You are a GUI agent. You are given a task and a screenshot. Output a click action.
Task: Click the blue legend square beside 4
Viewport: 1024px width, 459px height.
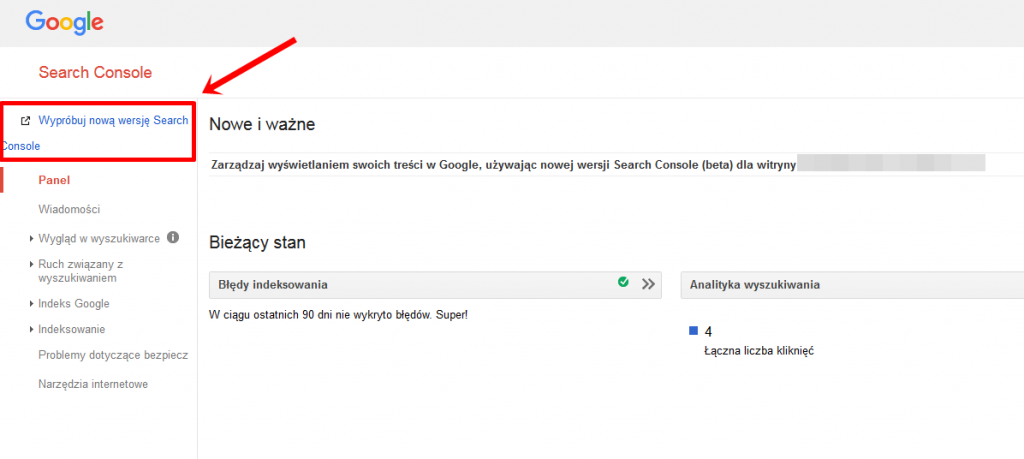tap(694, 331)
